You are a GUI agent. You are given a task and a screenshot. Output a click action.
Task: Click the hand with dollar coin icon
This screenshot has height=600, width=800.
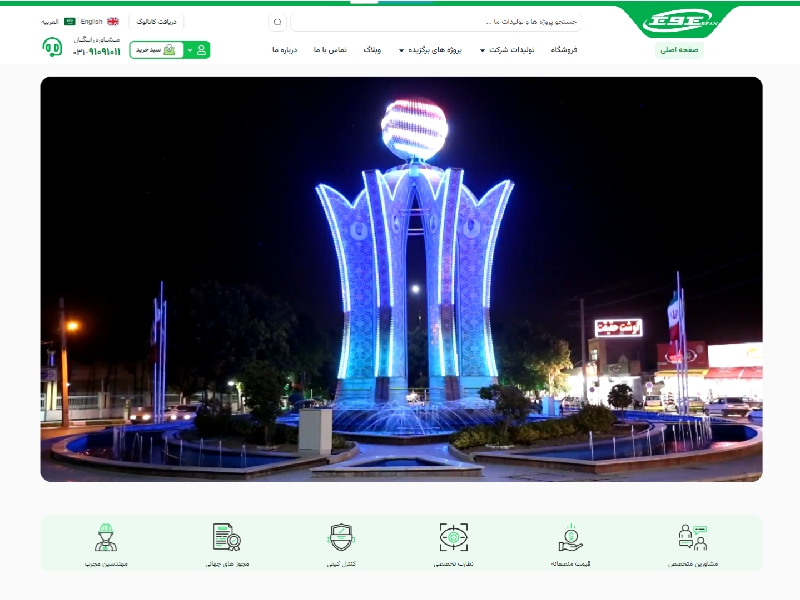pos(571,537)
